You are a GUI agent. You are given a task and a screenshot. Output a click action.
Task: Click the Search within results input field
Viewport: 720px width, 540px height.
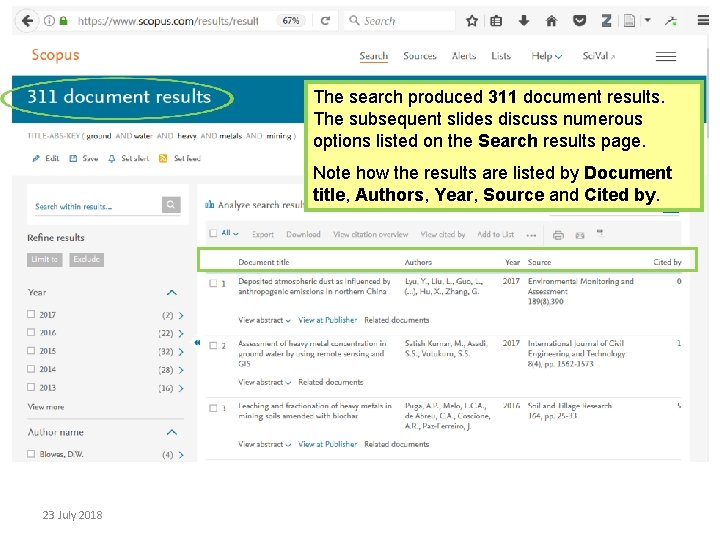(x=98, y=206)
